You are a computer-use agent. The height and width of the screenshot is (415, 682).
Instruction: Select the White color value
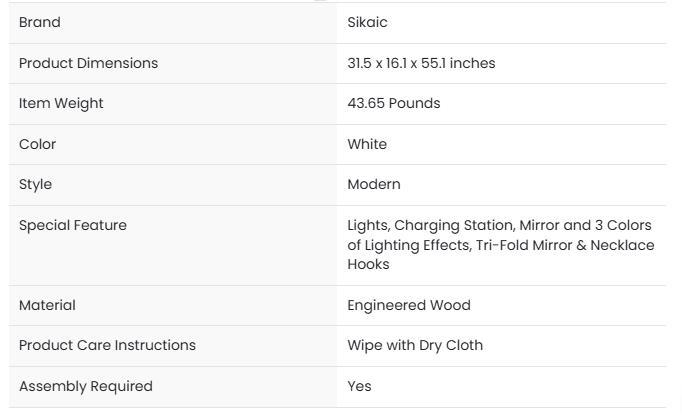point(367,144)
